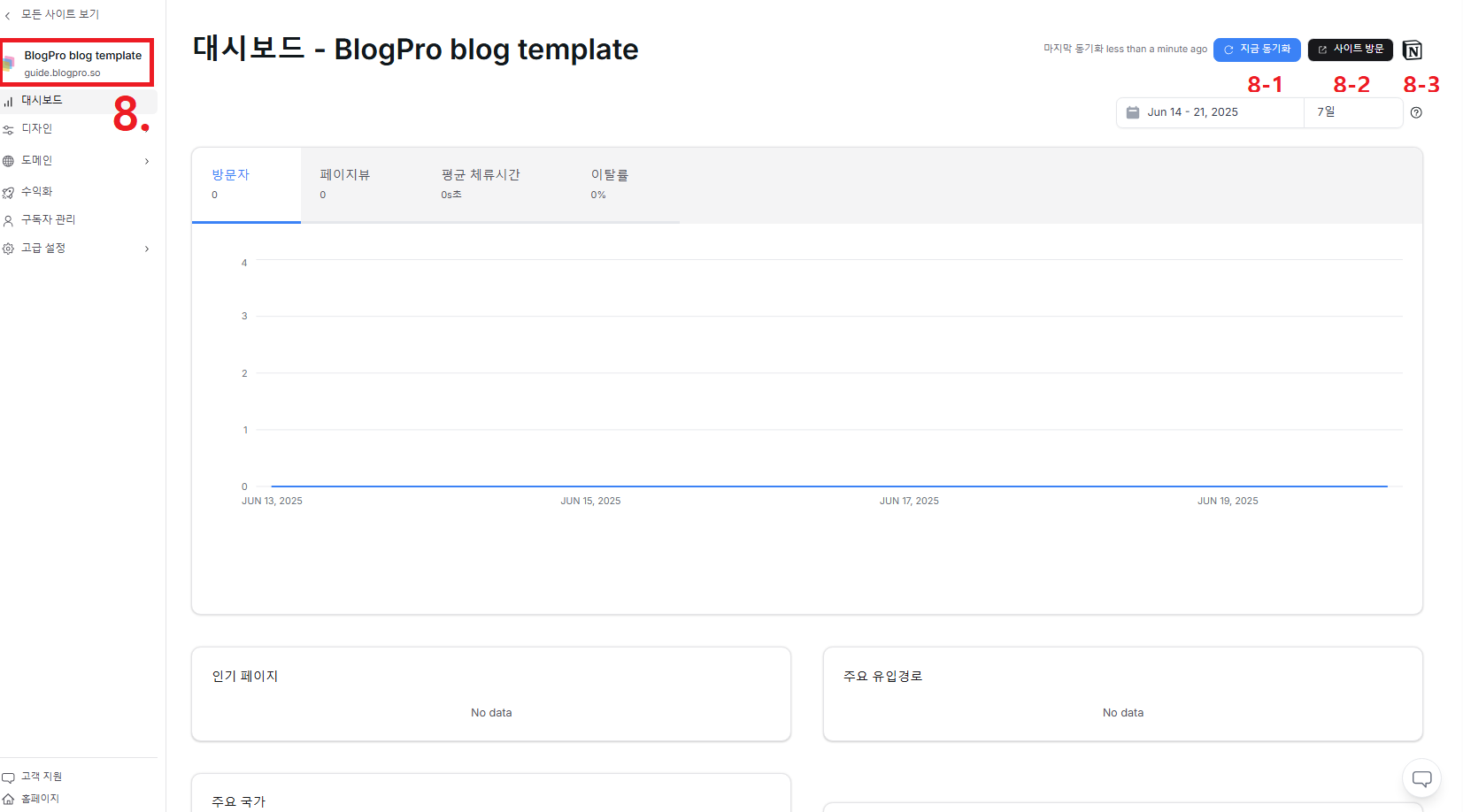Expand the 고급 설정 chevron
The width and height of the screenshot is (1463, 812).
point(147,249)
